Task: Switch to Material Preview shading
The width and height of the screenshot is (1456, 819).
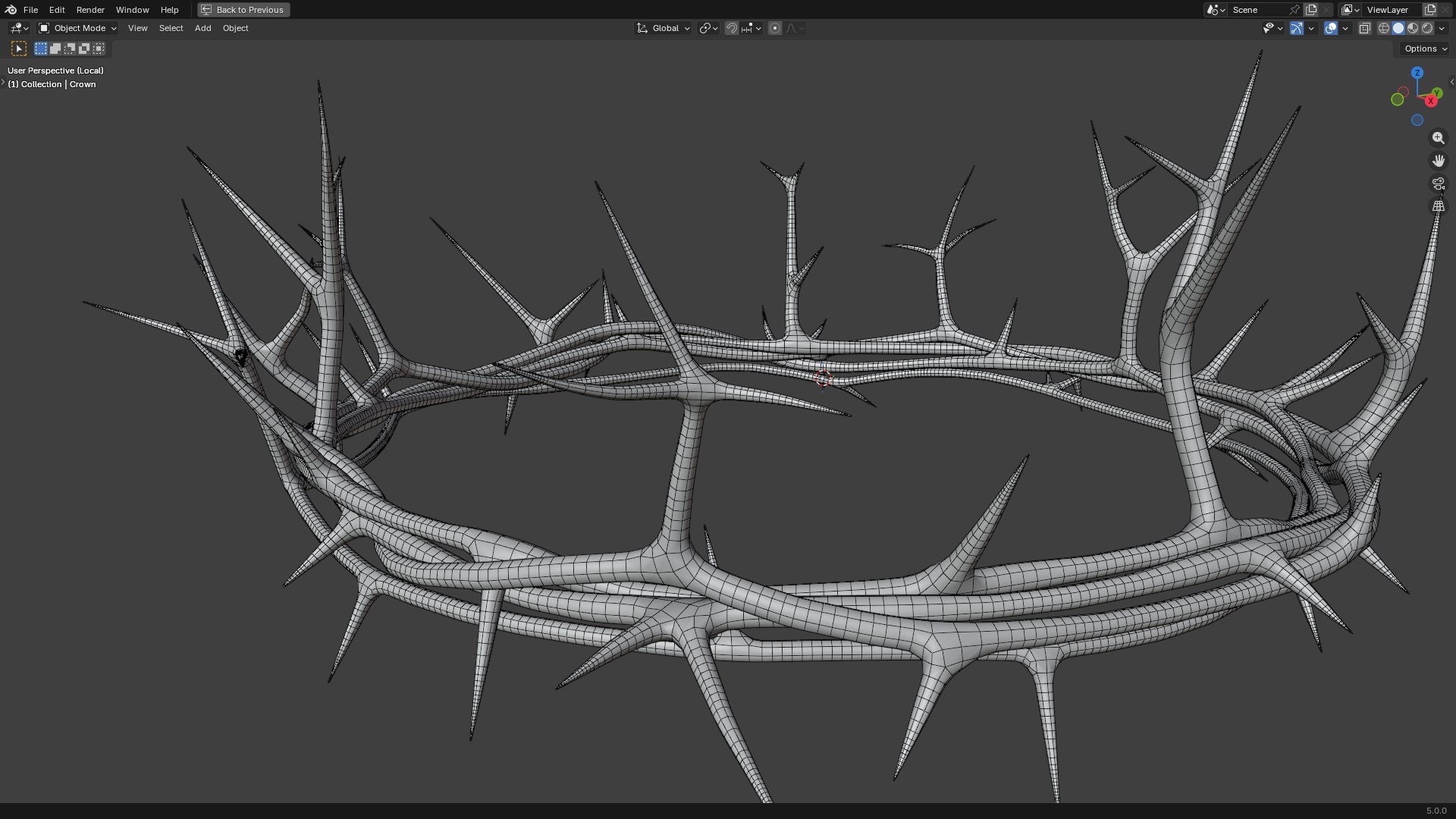Action: 1413,28
